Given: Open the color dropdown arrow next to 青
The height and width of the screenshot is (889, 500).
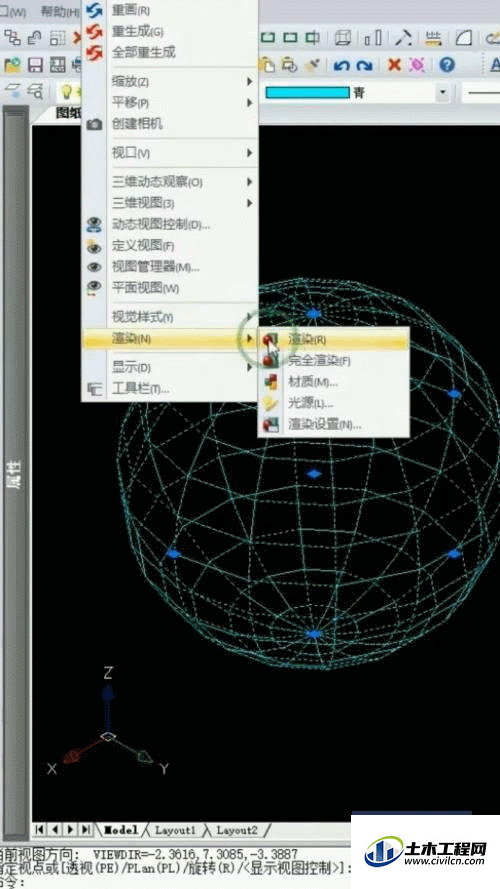Looking at the screenshot, I should [x=443, y=92].
